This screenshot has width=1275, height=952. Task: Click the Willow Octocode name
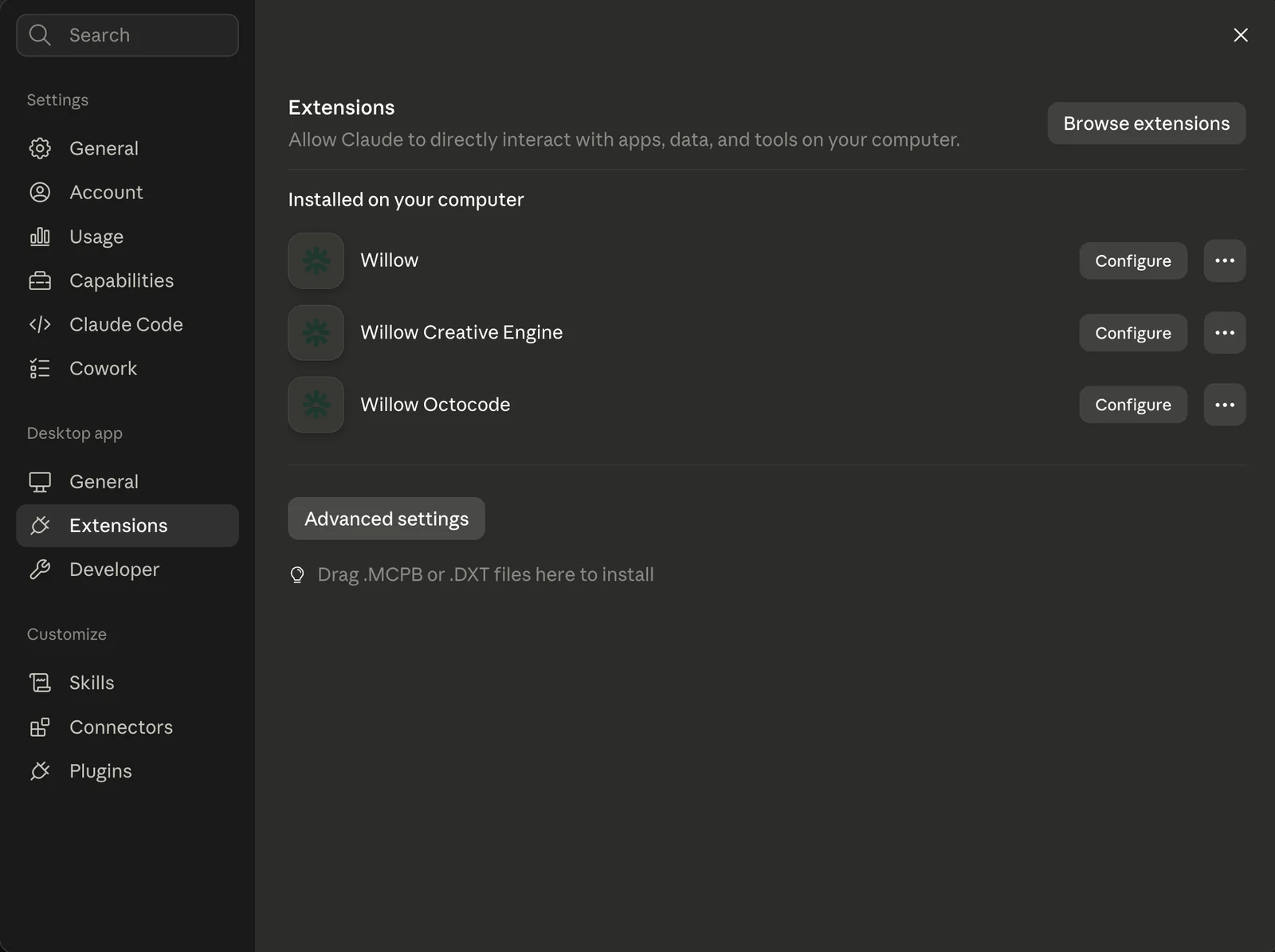pos(435,405)
